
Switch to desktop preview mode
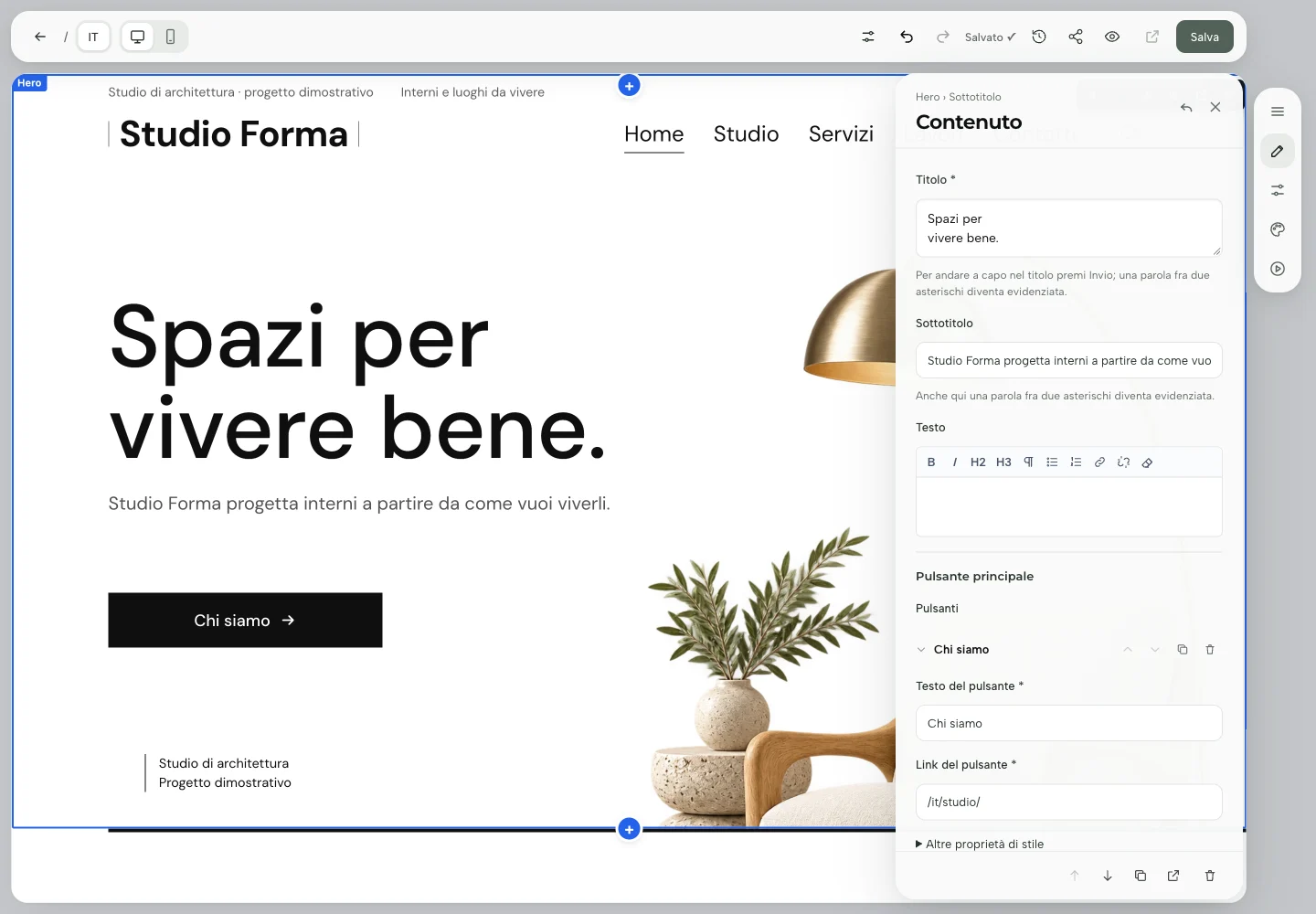[138, 37]
